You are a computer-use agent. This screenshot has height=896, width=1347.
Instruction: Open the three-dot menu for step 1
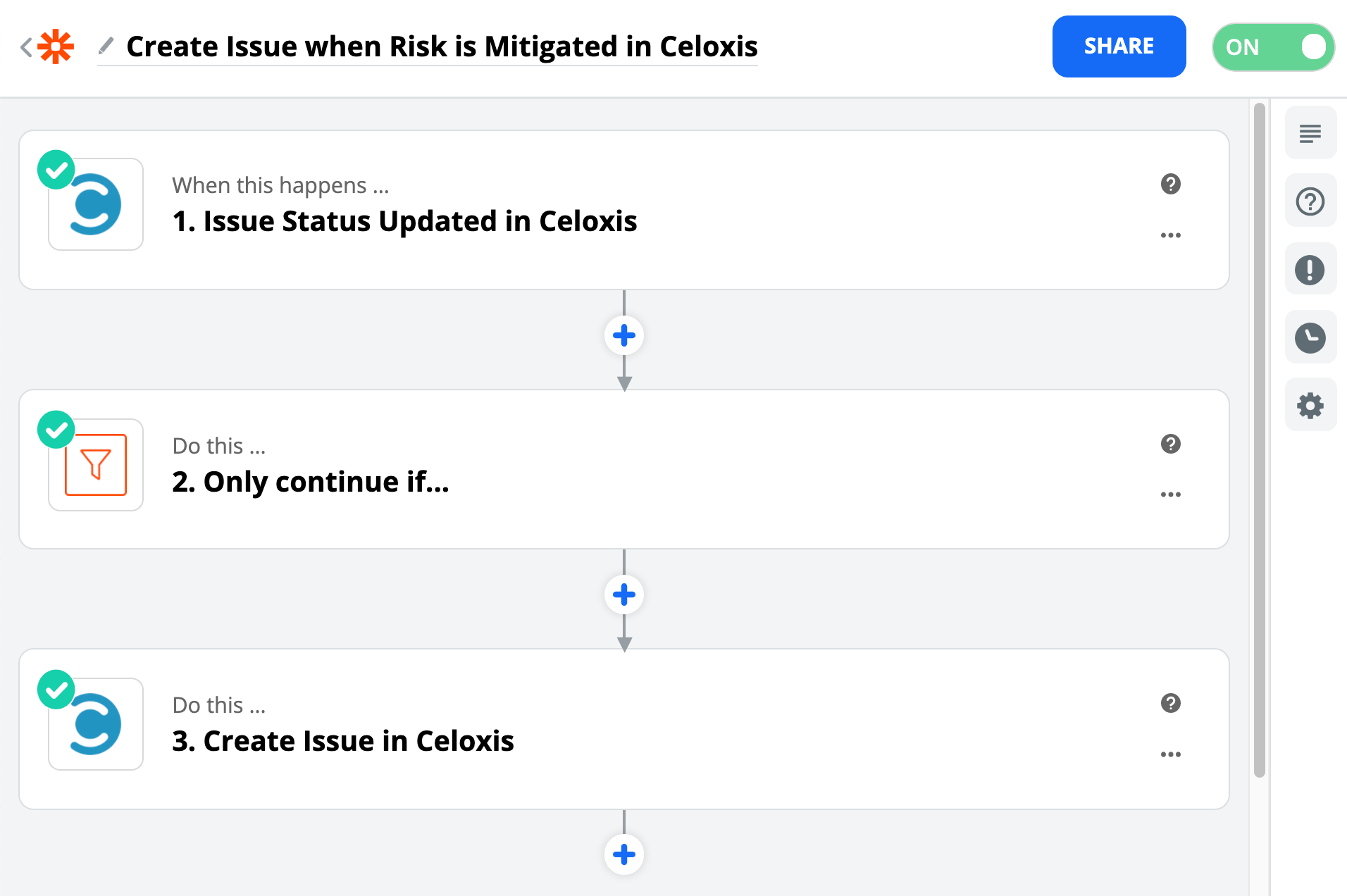(1170, 235)
